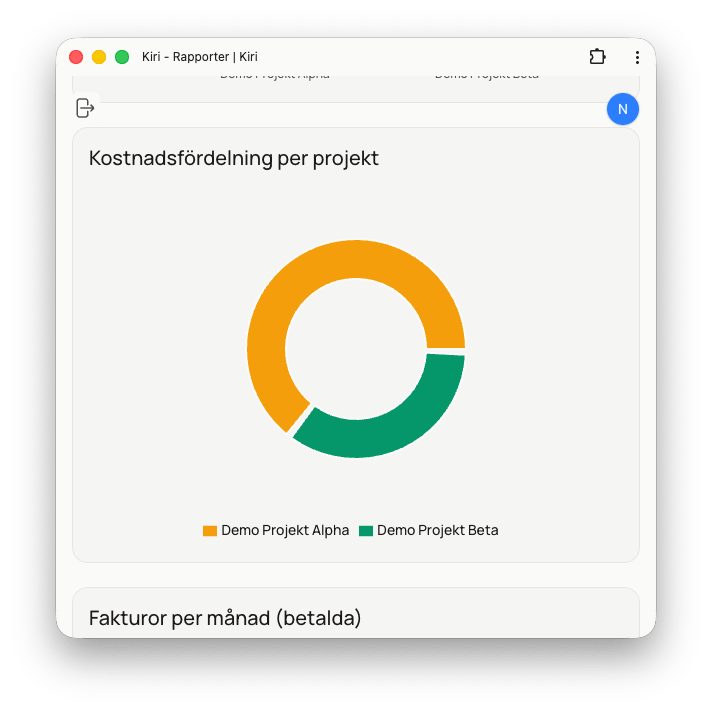Image resolution: width=712 pixels, height=712 pixels.
Task: Close the window with red button
Action: 76,57
